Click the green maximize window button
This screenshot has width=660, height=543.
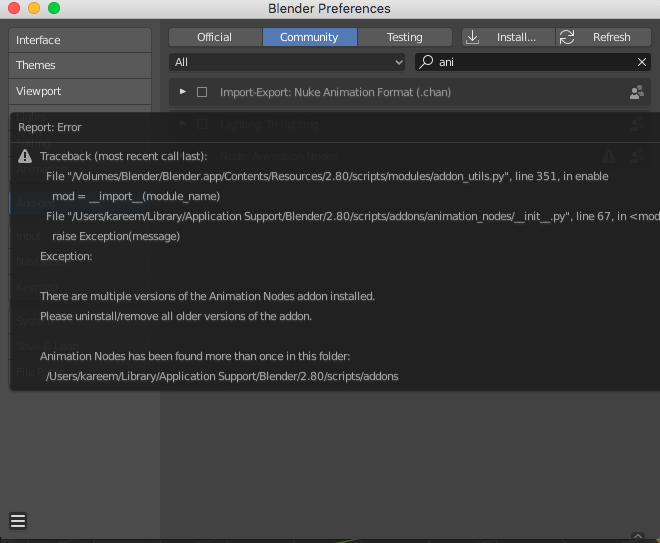click(x=54, y=8)
